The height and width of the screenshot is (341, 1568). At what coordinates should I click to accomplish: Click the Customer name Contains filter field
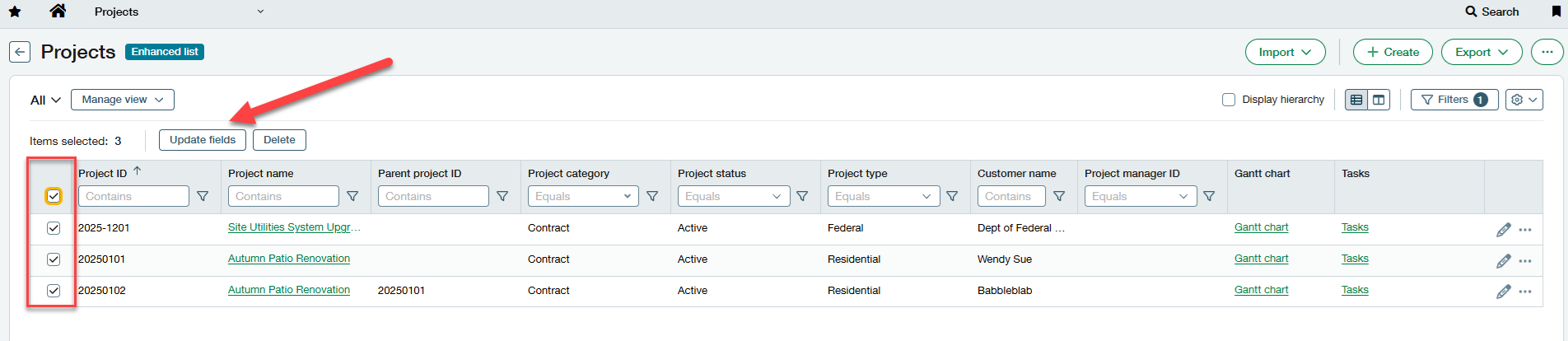[1011, 196]
